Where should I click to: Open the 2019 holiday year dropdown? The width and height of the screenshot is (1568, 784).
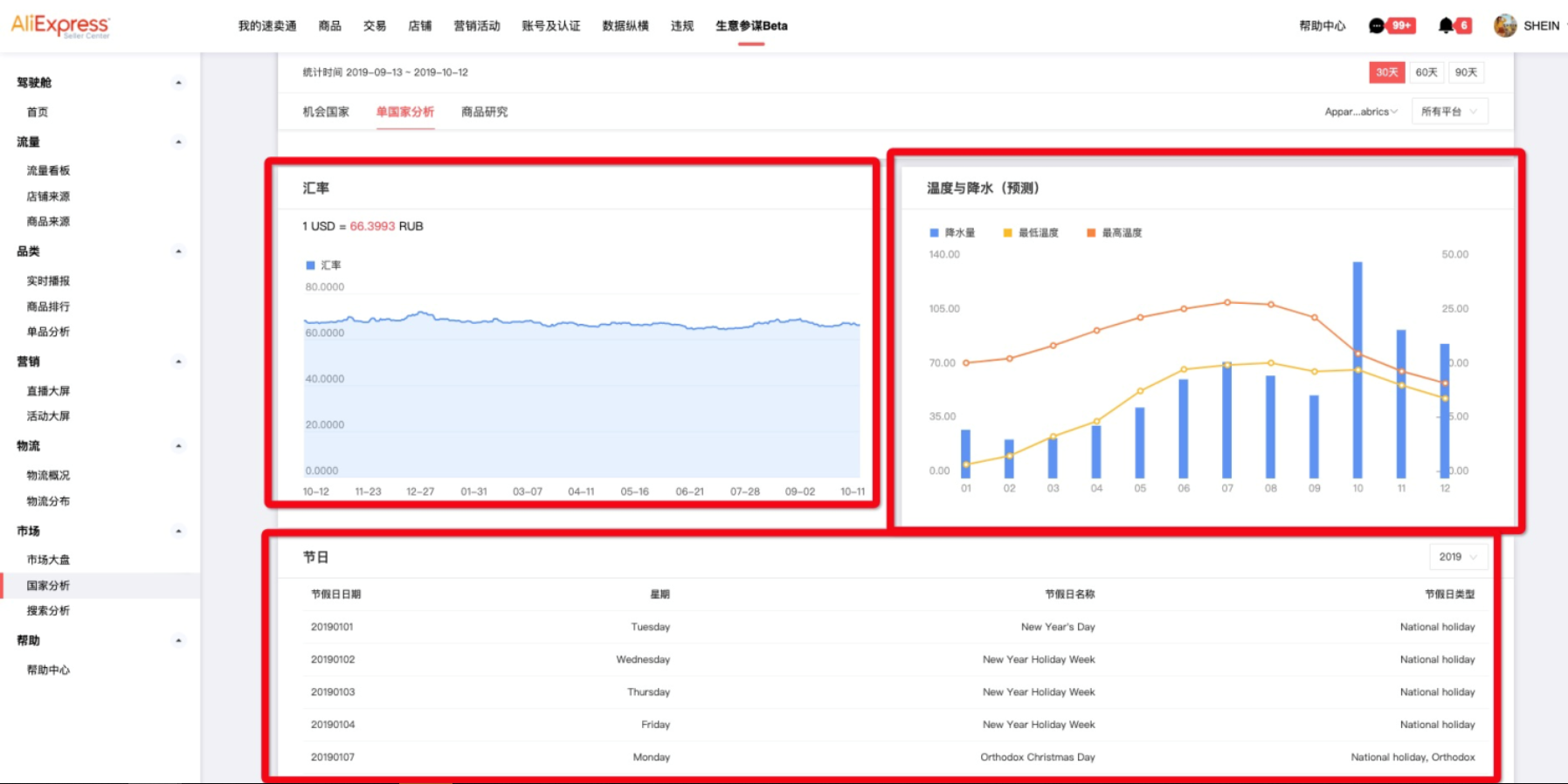[1458, 557]
